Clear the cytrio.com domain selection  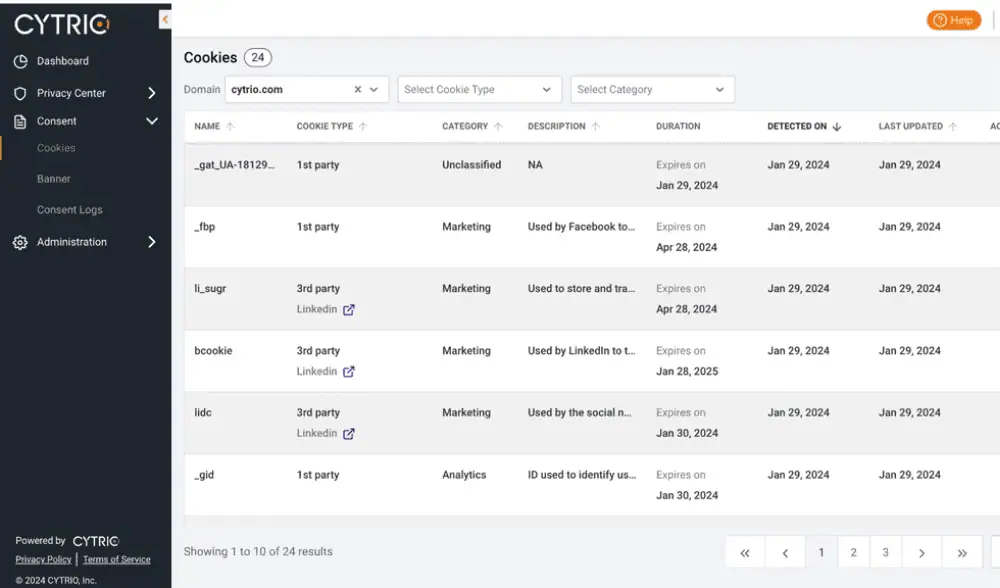tap(358, 90)
